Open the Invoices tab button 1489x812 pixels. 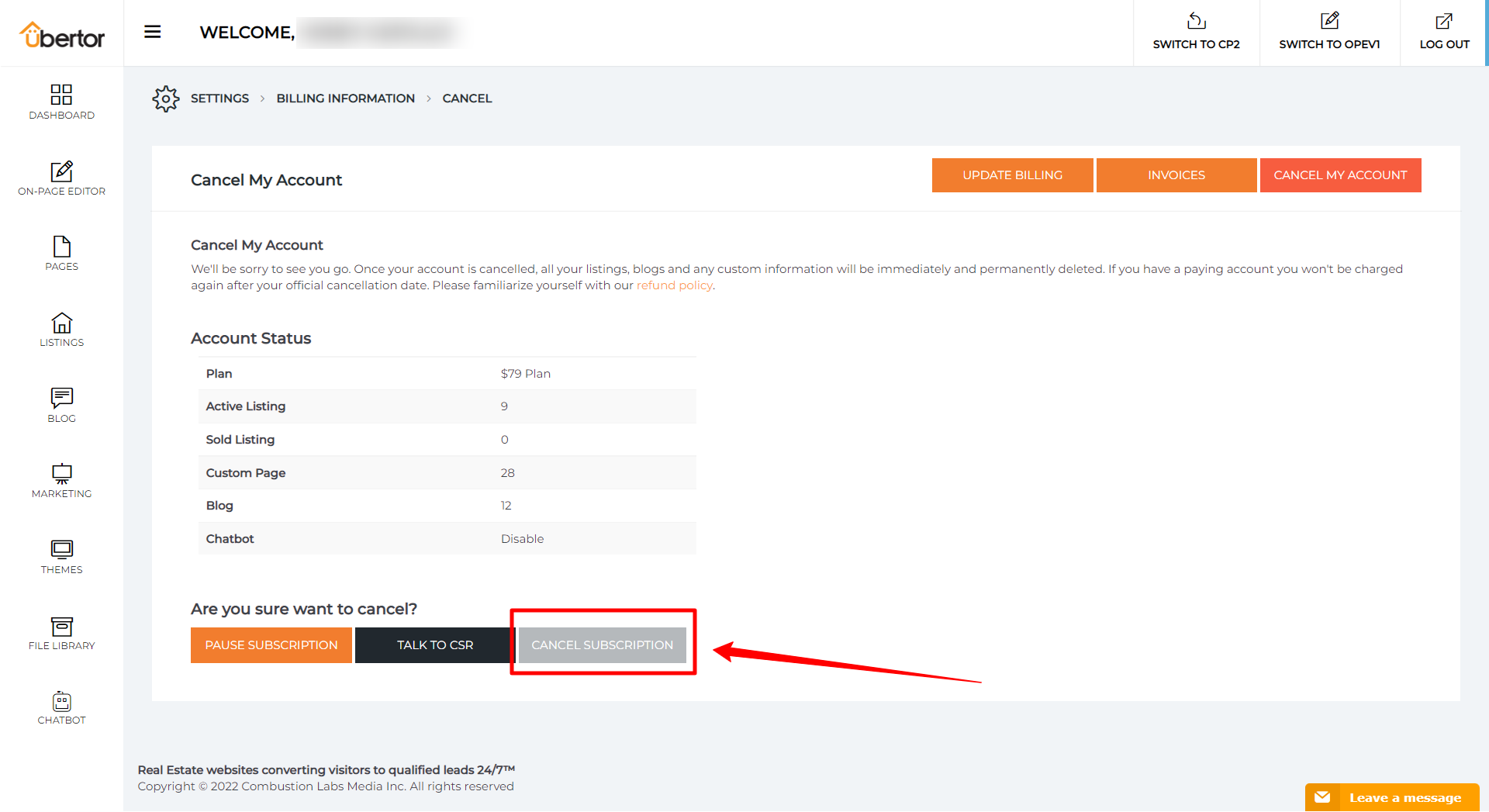tap(1176, 175)
